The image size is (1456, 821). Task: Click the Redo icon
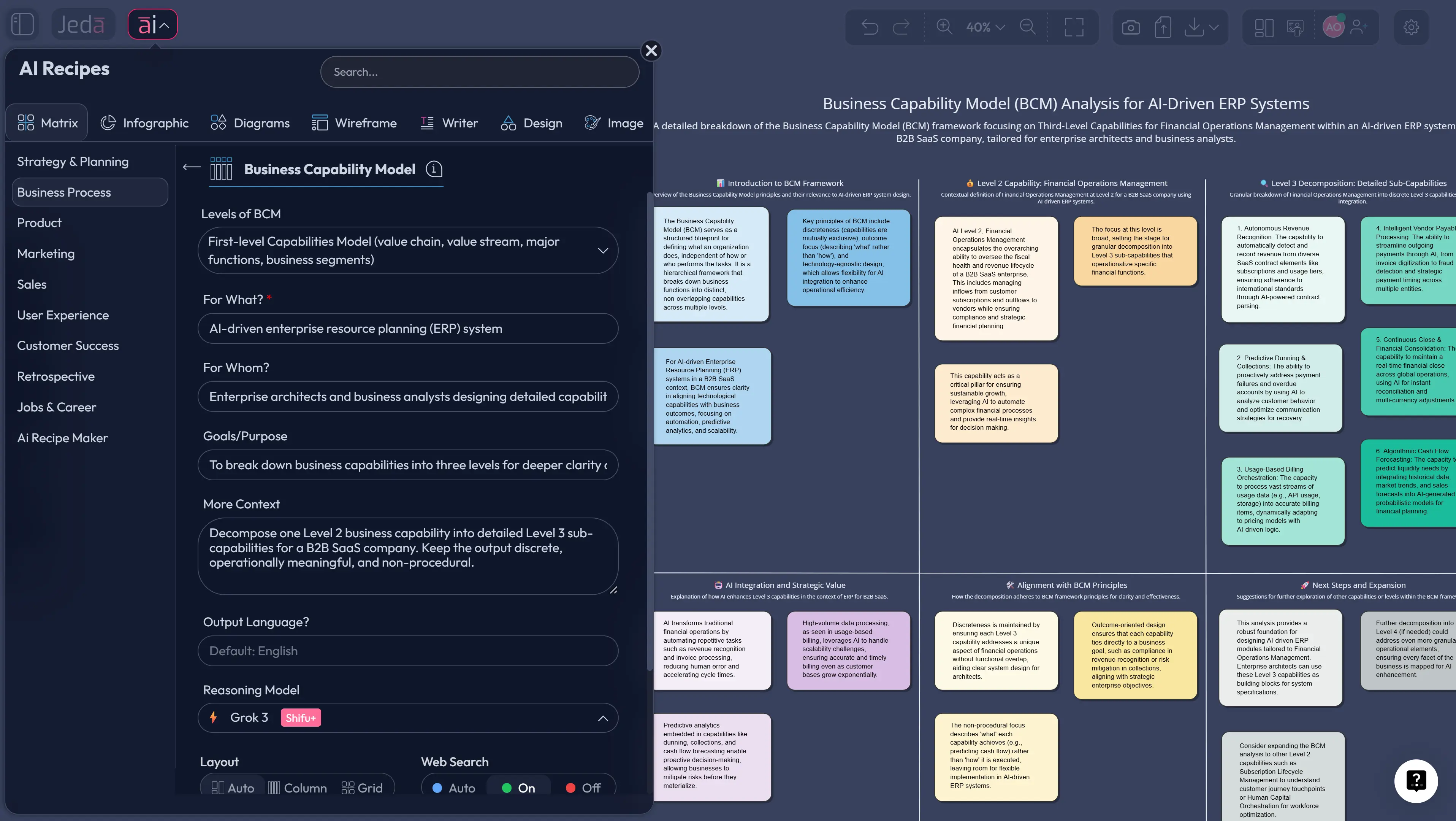pos(901,27)
